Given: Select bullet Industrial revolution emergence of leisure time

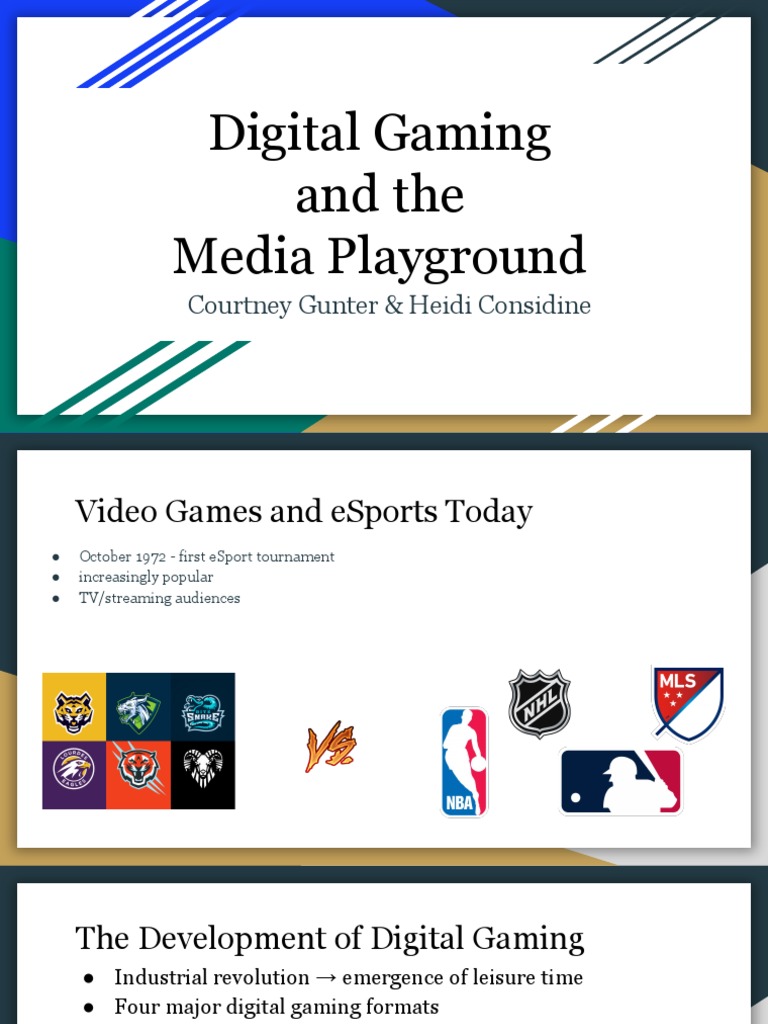Looking at the screenshot, I should point(349,978).
